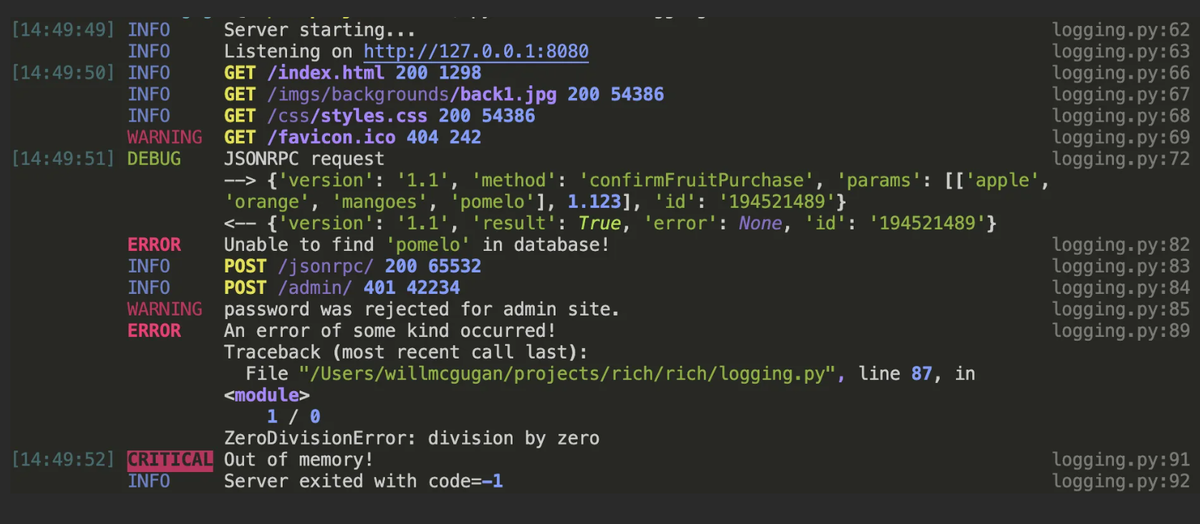Click the ERROR label beside 'pomelo' message
1200x524 pixels.
pos(154,245)
